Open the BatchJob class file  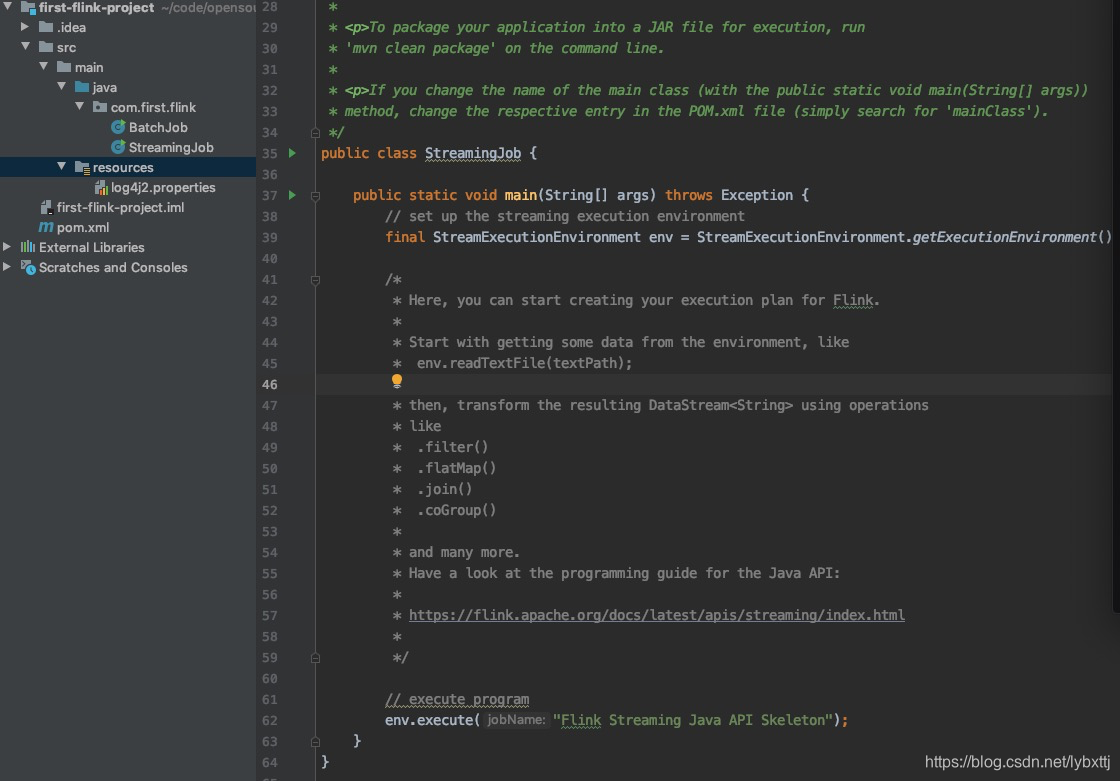click(158, 127)
